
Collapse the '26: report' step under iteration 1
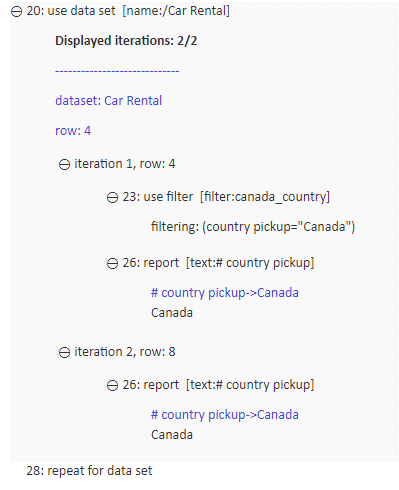coord(112,264)
